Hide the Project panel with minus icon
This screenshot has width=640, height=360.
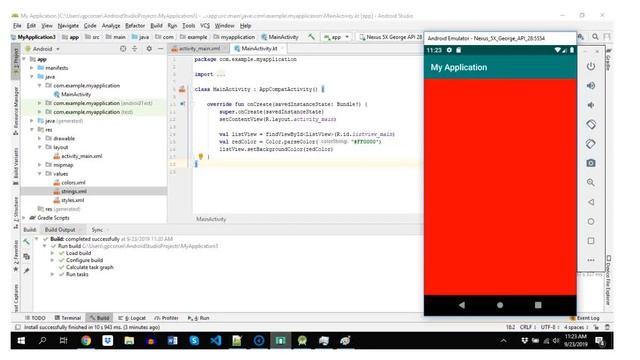coord(160,49)
